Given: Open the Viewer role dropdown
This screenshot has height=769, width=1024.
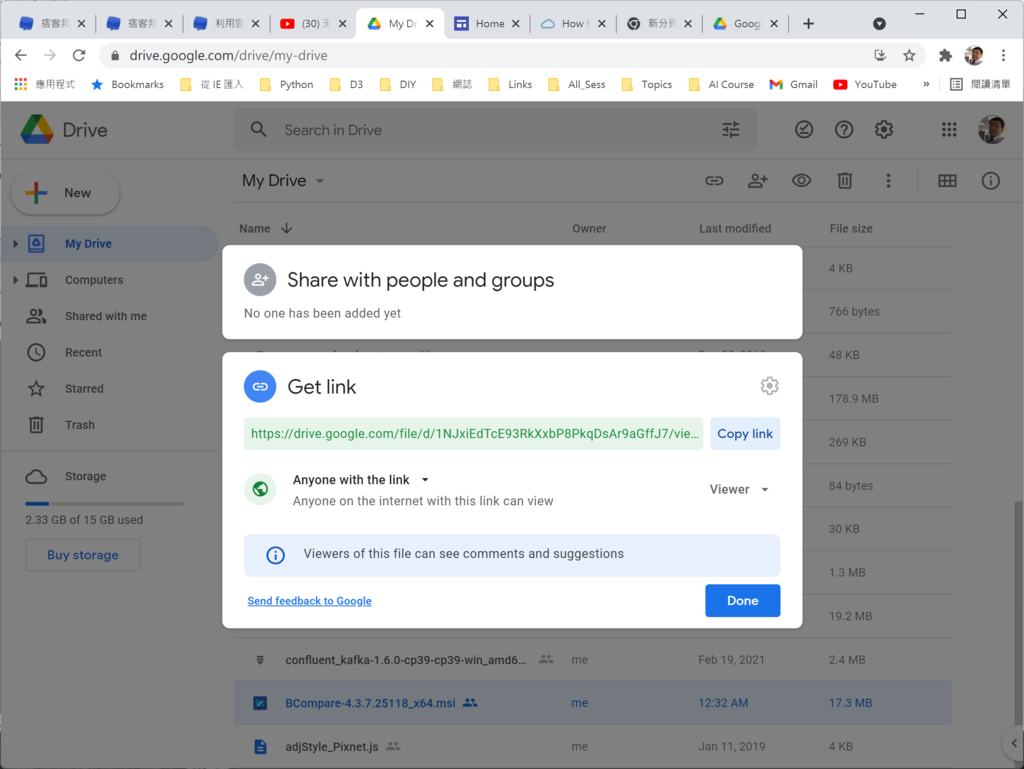Looking at the screenshot, I should (x=739, y=490).
